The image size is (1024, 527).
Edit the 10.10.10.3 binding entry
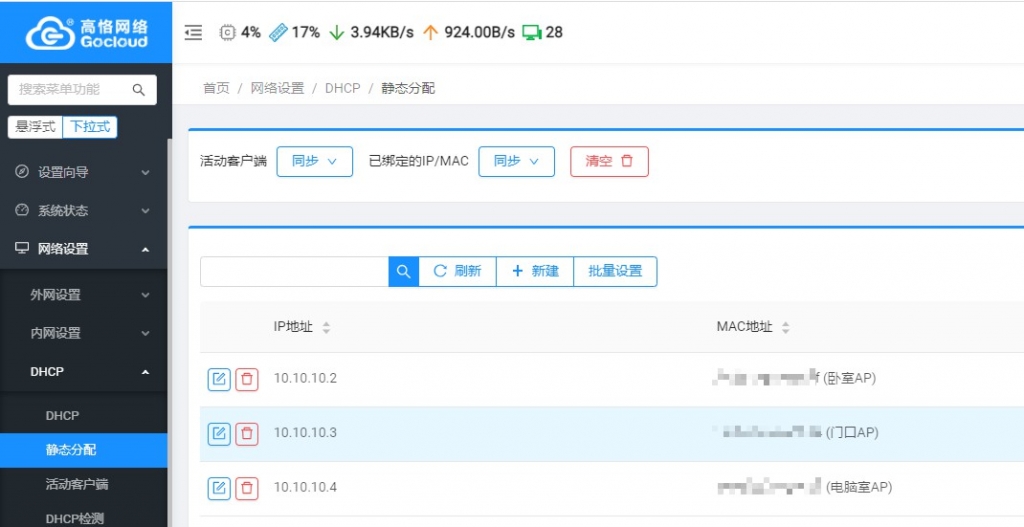[219, 434]
